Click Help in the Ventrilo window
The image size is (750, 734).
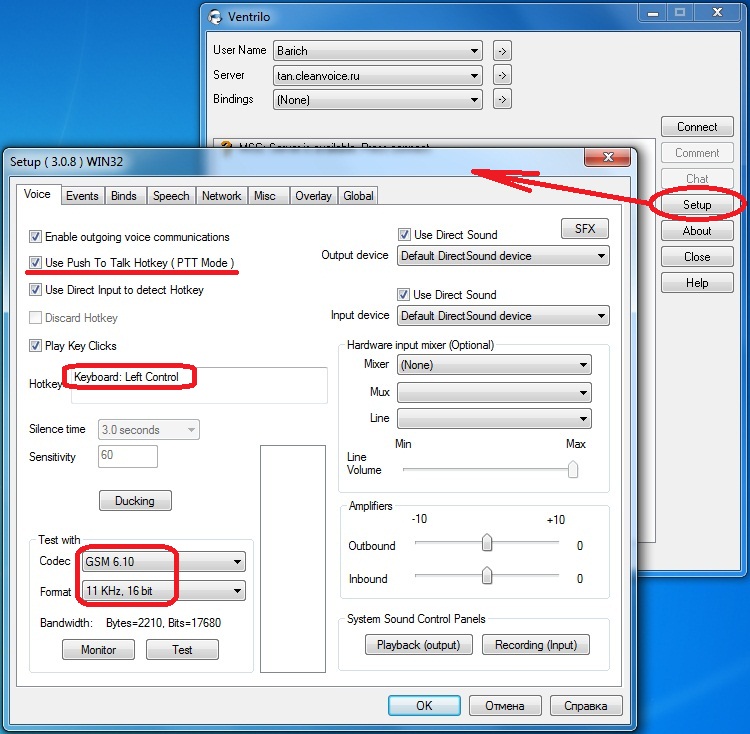[697, 283]
